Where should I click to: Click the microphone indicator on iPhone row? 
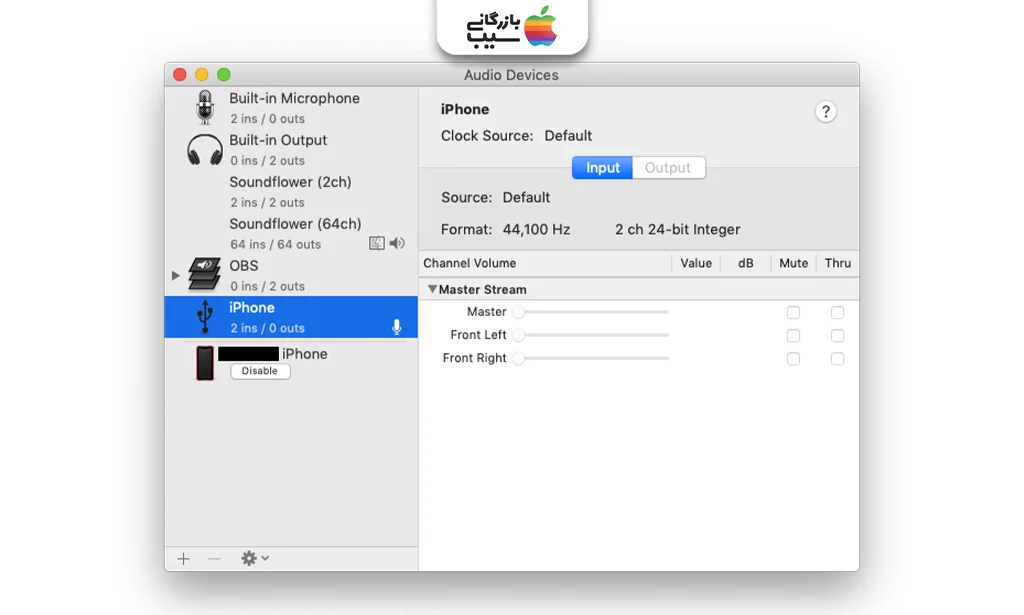[396, 327]
